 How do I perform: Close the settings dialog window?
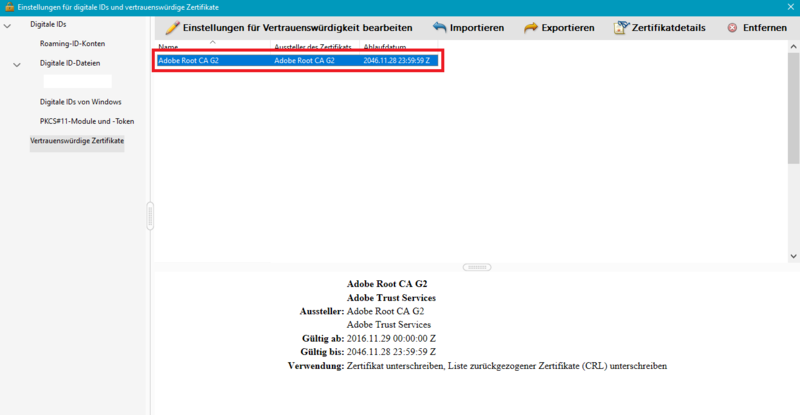(790, 7)
